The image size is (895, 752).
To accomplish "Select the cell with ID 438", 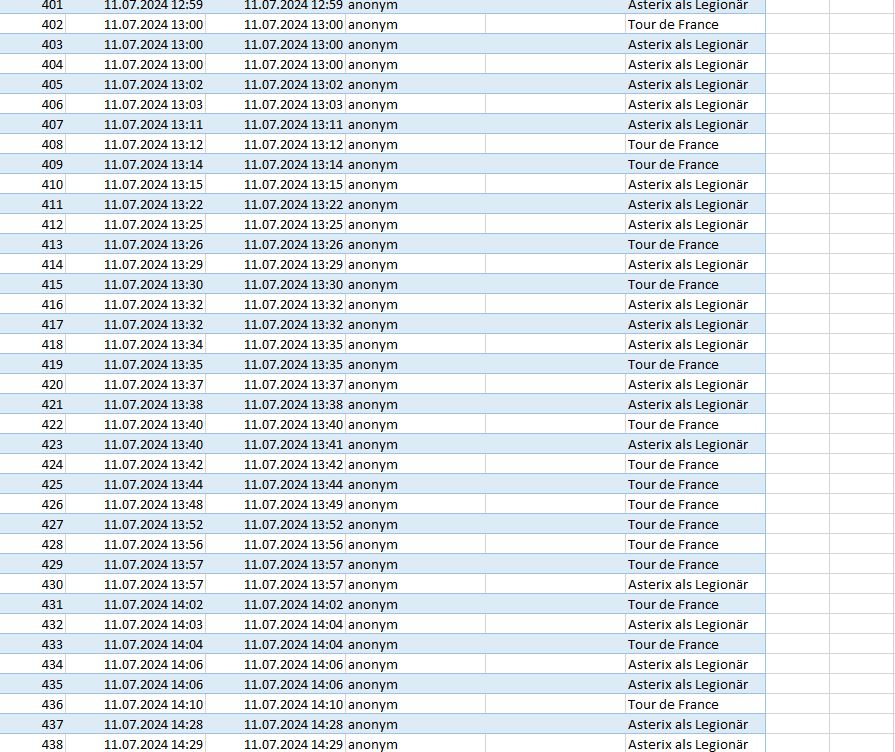I will [x=52, y=744].
